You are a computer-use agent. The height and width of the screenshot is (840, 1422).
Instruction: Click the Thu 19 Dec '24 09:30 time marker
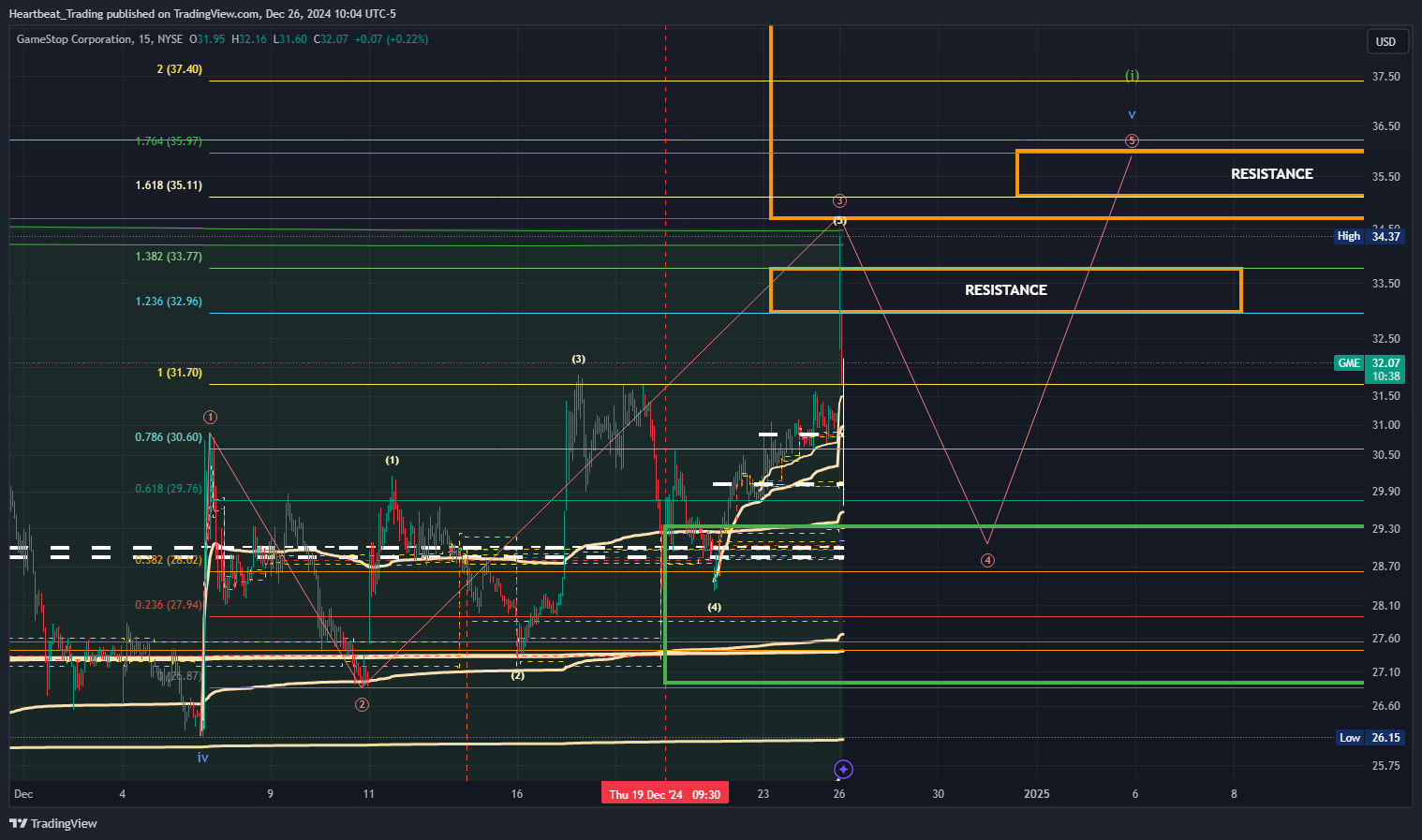665,794
